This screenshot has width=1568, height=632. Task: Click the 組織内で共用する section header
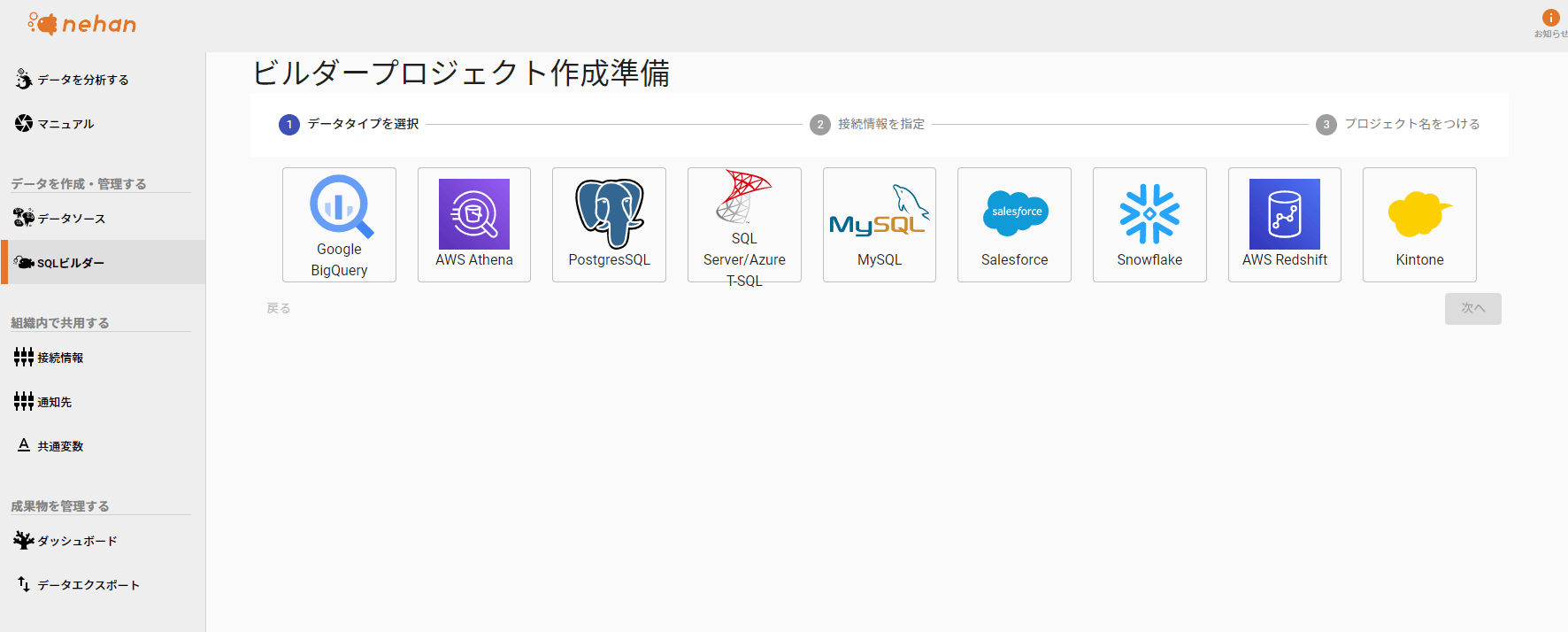[x=60, y=323]
